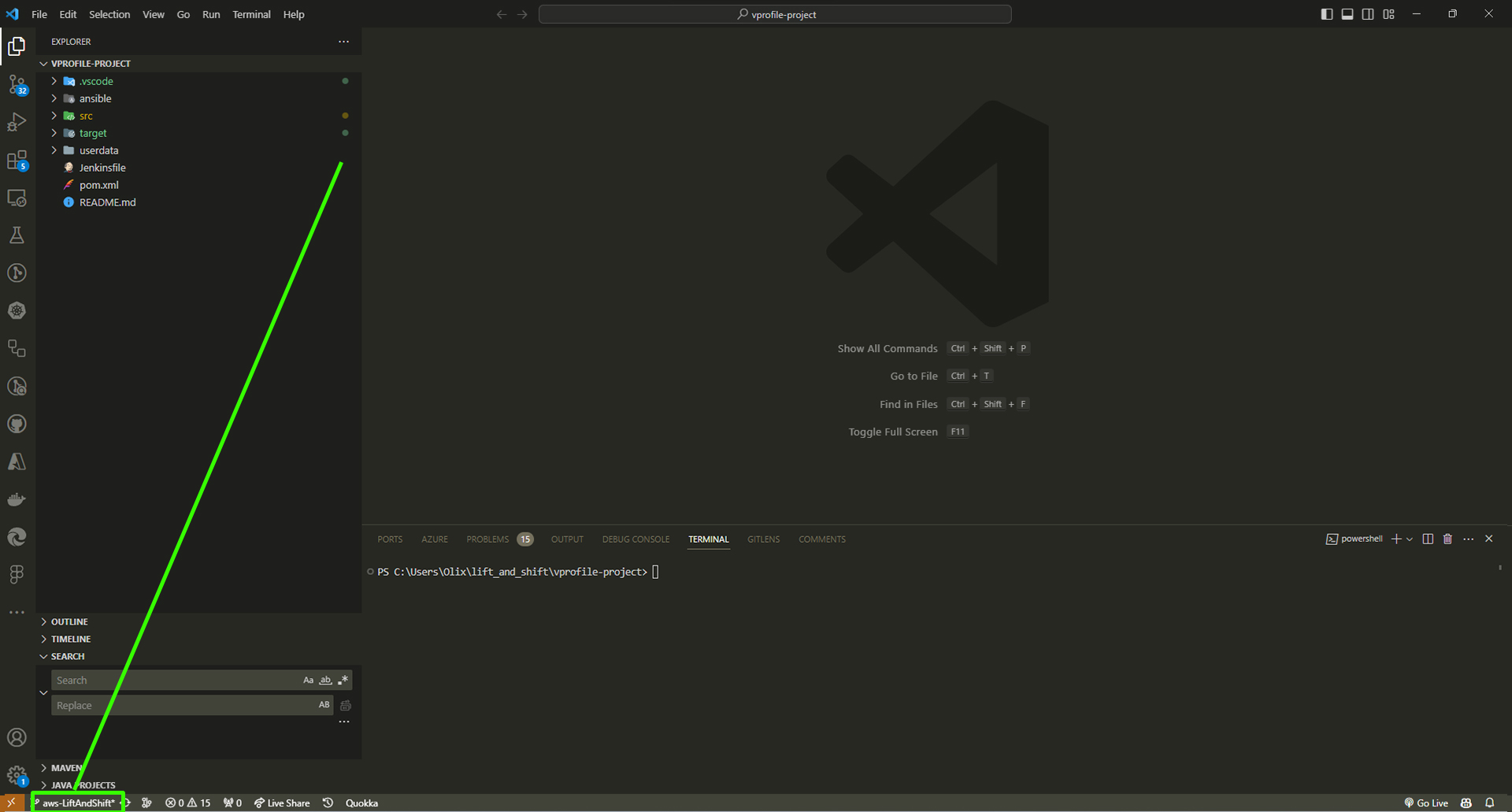Click the remote window indicator in status bar
1512x812 pixels.
tap(12, 803)
